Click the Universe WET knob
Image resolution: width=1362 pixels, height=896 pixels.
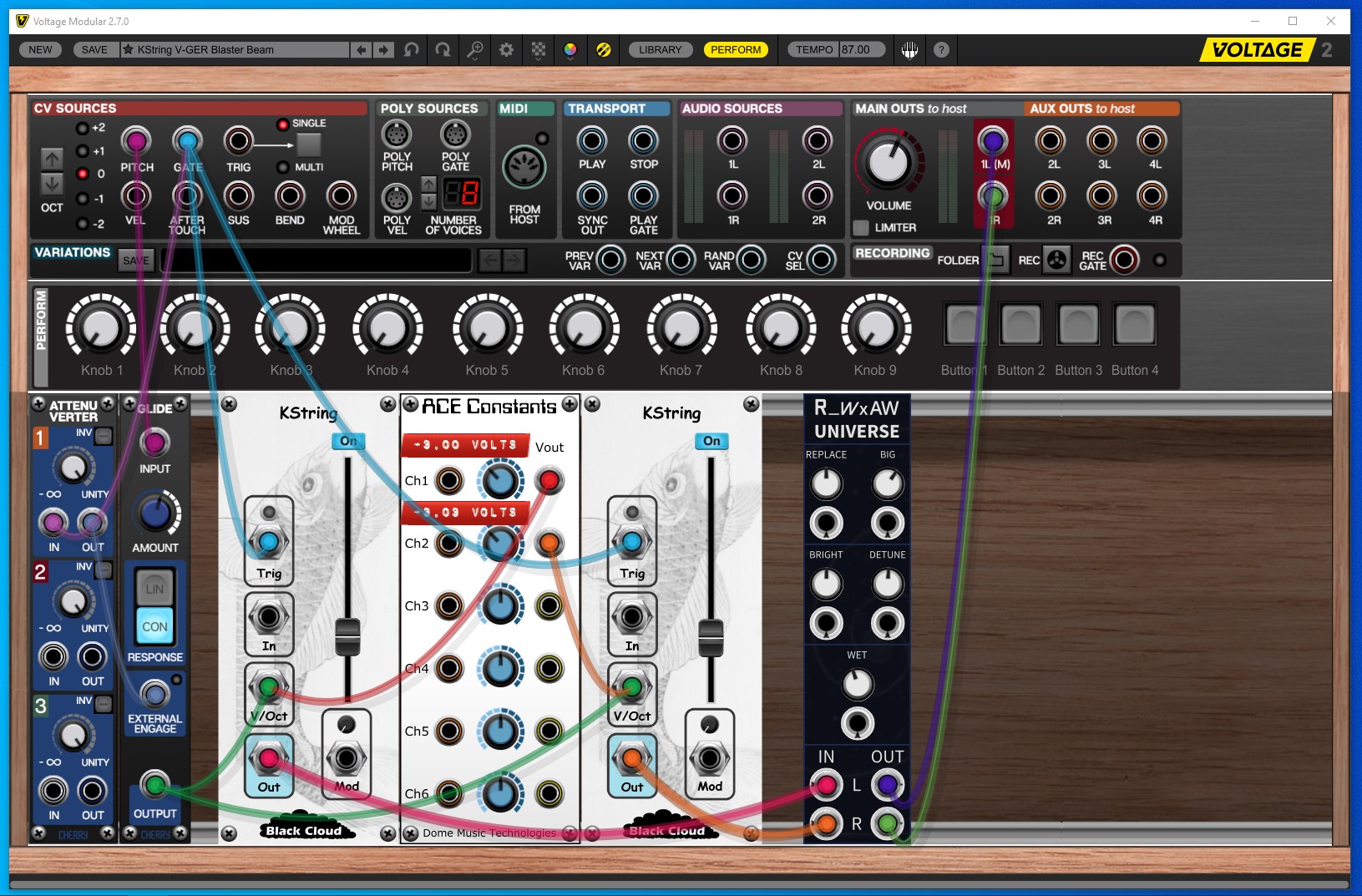(857, 685)
